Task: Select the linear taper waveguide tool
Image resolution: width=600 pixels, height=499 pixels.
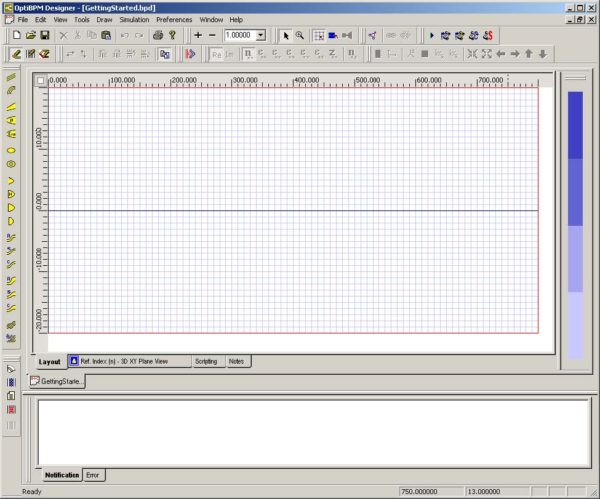Action: pyautogui.click(x=11, y=107)
